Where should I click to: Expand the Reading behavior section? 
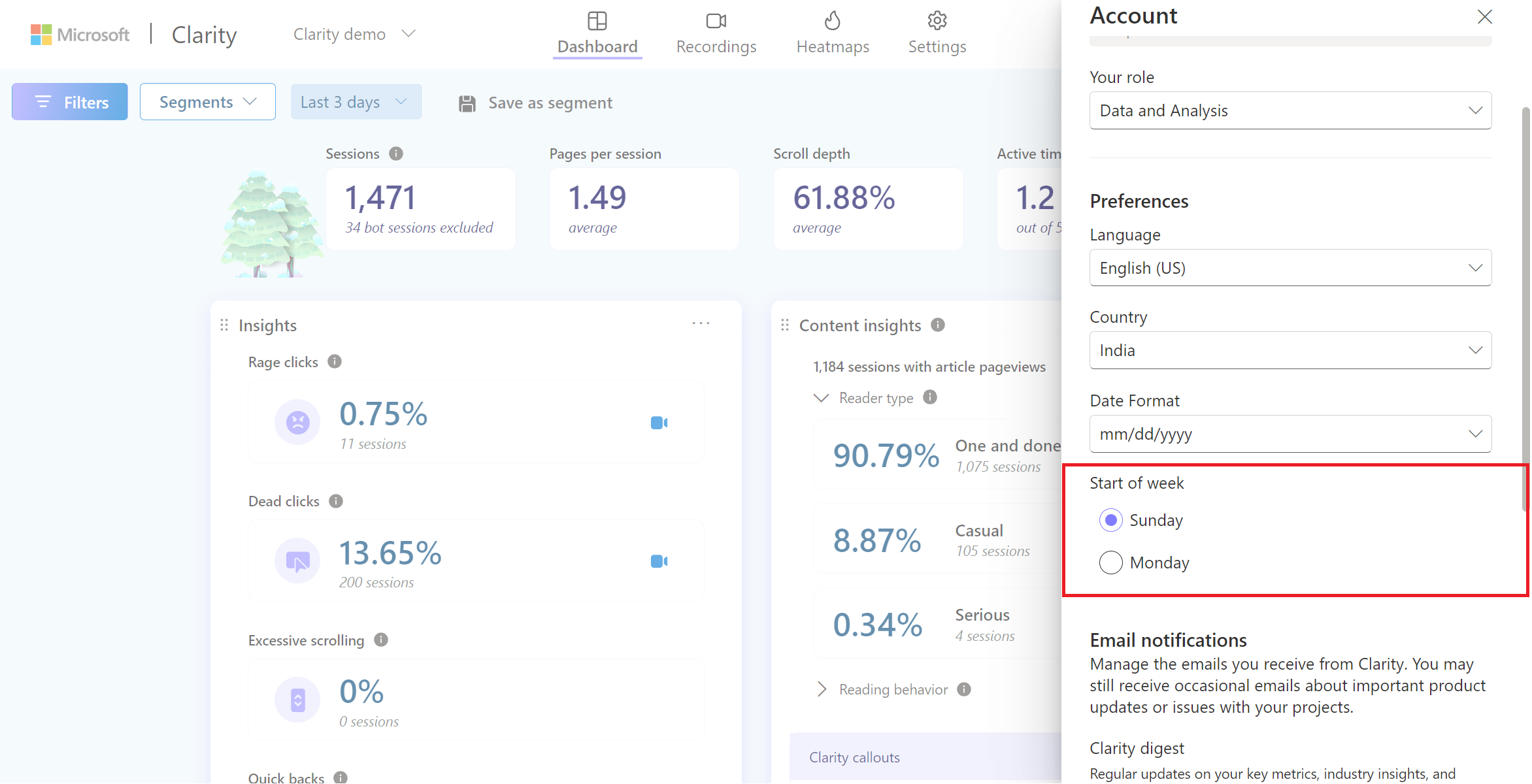pos(822,689)
